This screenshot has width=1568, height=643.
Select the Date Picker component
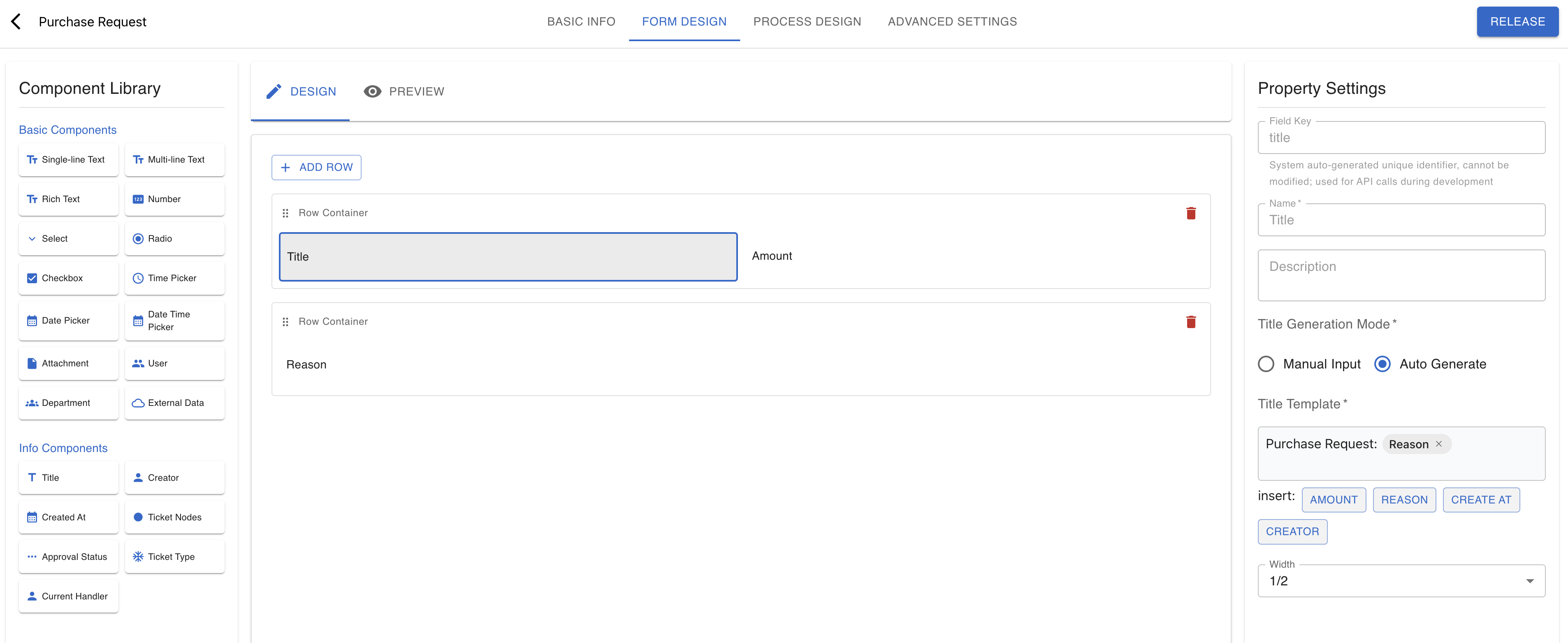click(x=69, y=321)
